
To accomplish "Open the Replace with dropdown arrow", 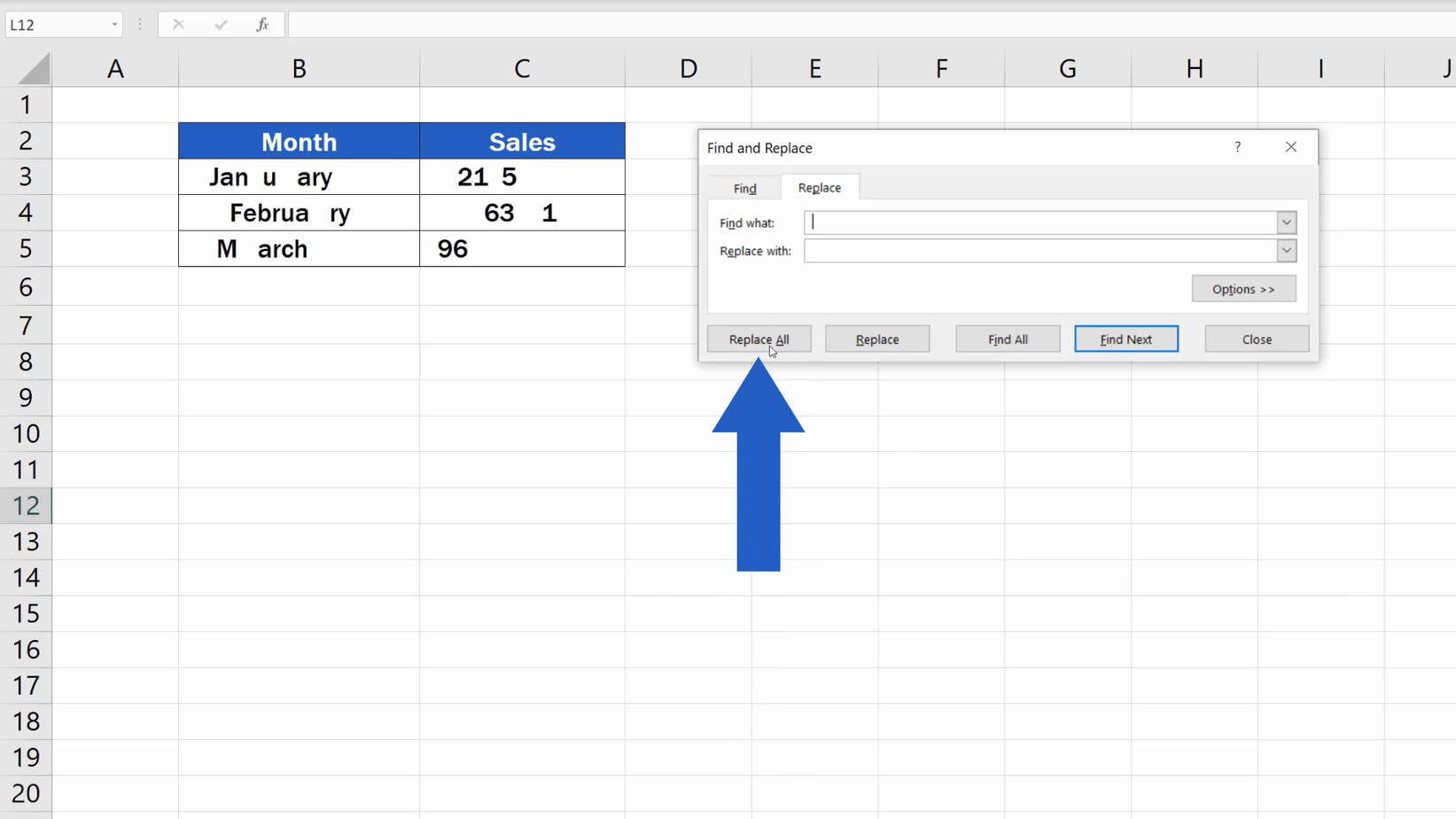I will click(1286, 251).
